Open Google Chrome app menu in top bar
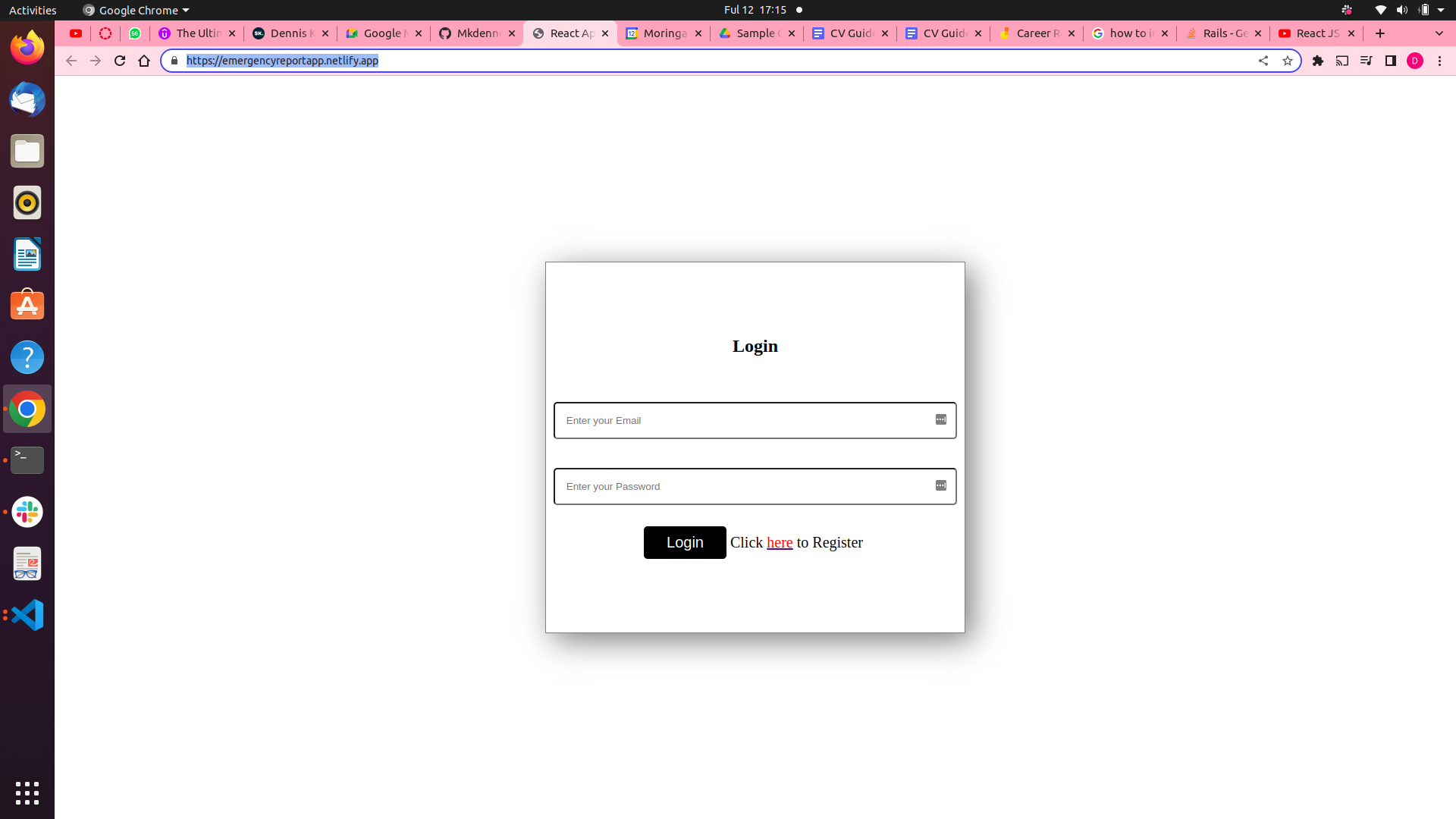 point(136,10)
